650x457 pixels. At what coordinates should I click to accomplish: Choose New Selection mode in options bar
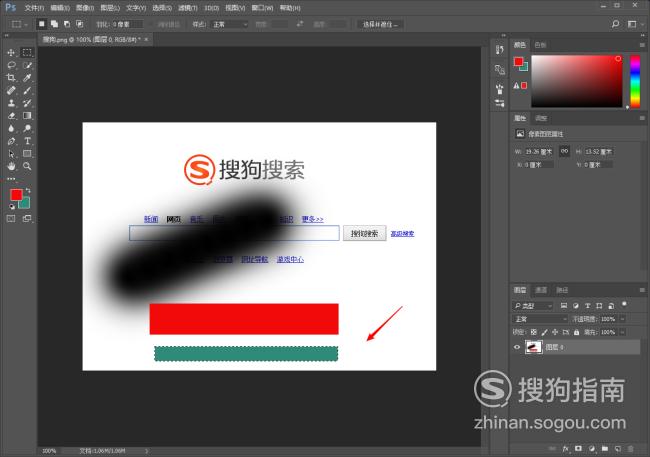[x=41, y=24]
